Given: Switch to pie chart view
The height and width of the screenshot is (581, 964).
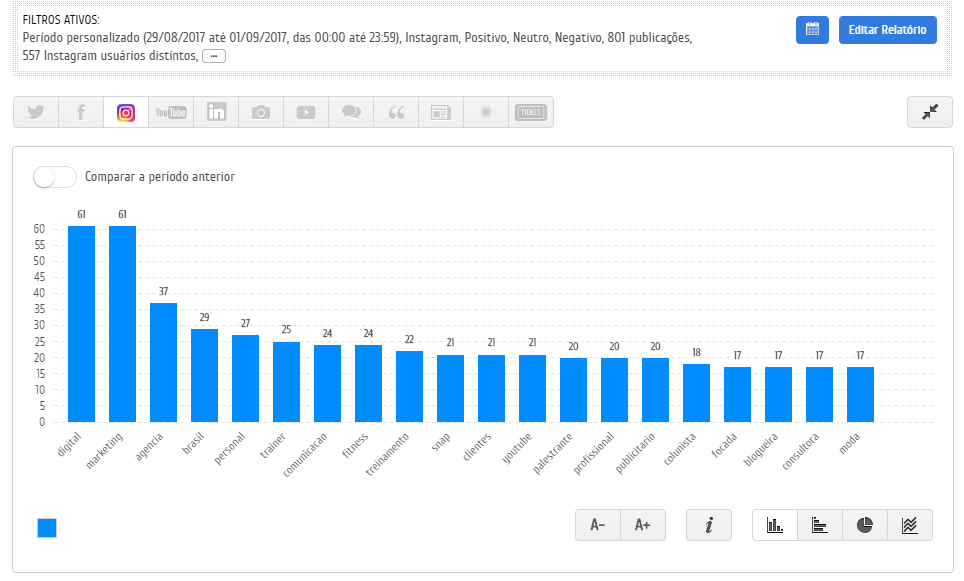Looking at the screenshot, I should (x=865, y=525).
